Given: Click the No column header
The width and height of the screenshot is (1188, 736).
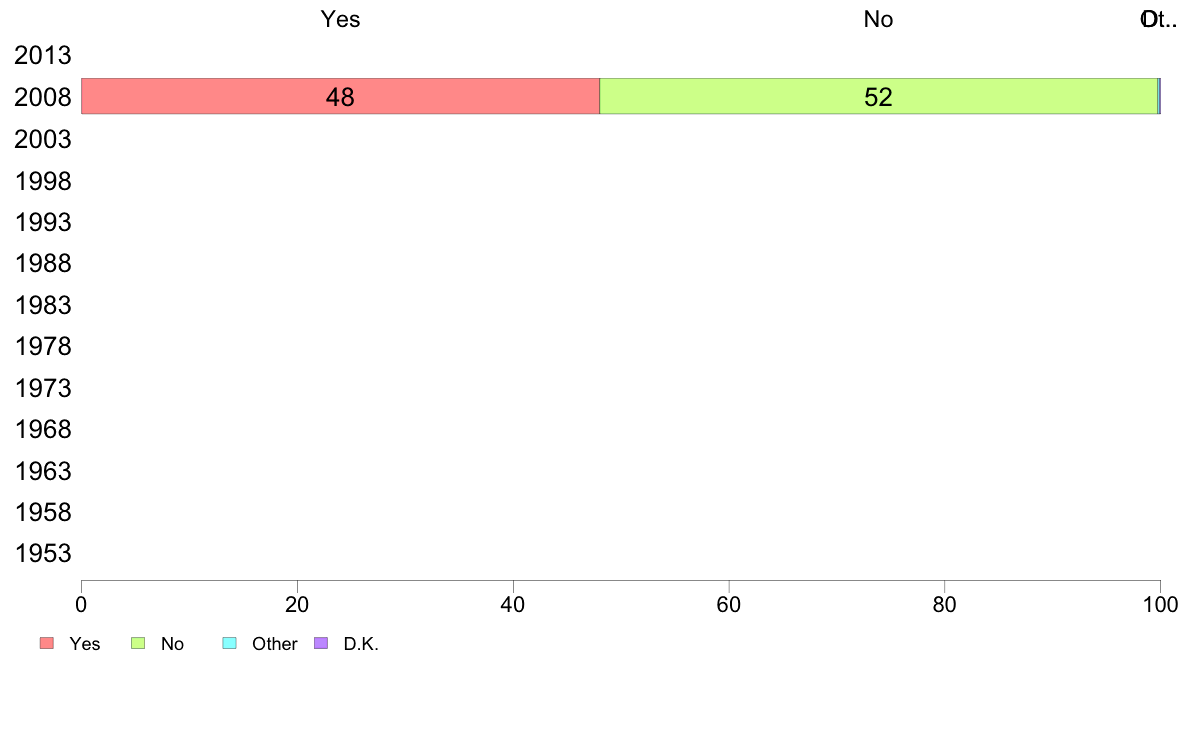Looking at the screenshot, I should 878,19.
